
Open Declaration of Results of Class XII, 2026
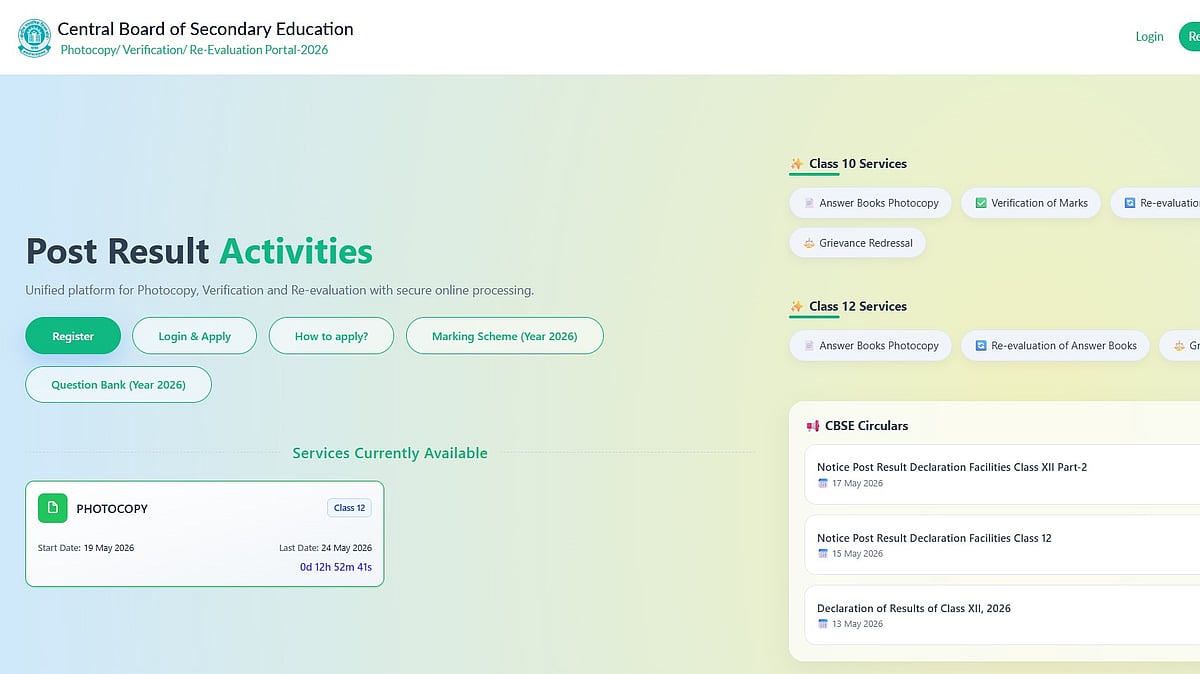coord(914,608)
